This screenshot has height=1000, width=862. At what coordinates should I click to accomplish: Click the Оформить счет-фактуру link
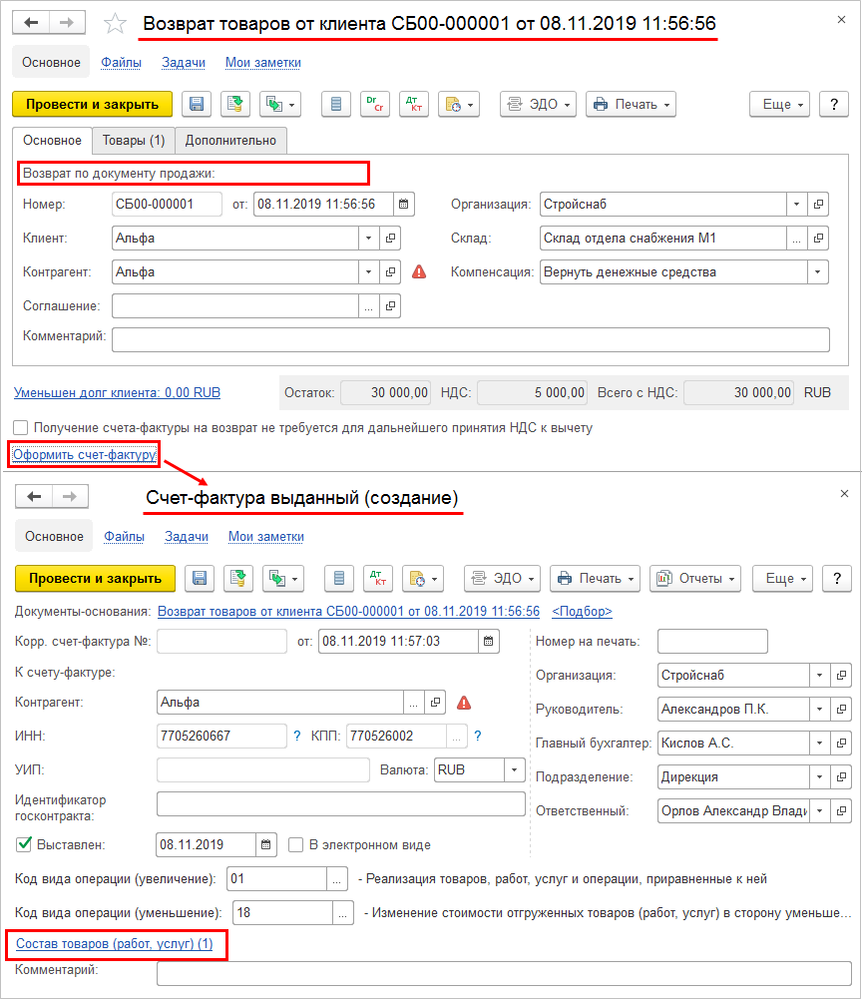coord(84,455)
